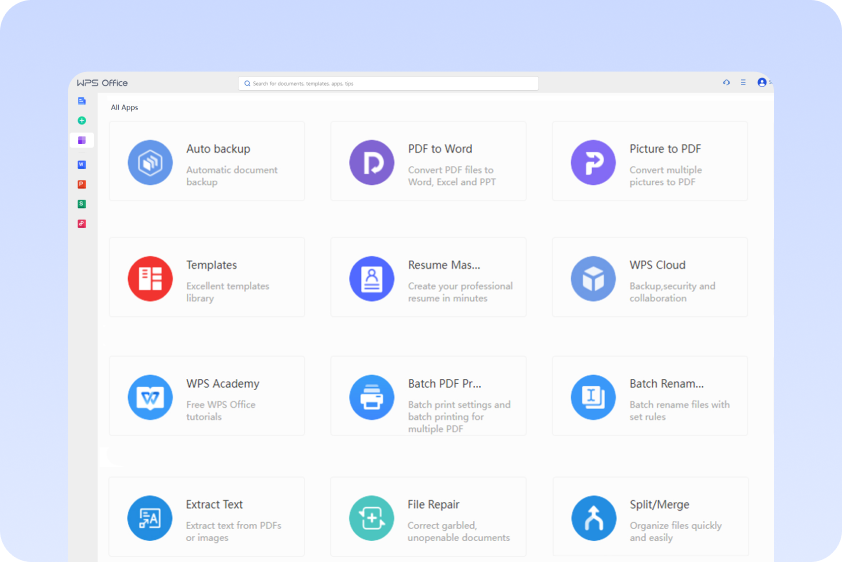Click the 'Batch PDF Pr...' title

point(445,384)
